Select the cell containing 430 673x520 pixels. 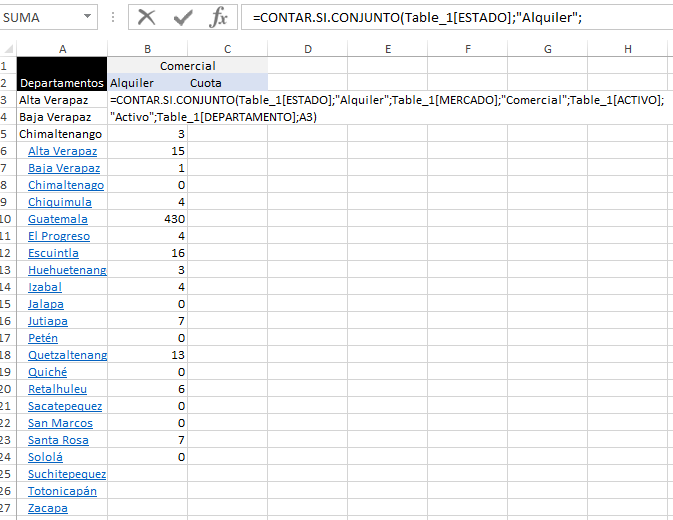(147, 219)
